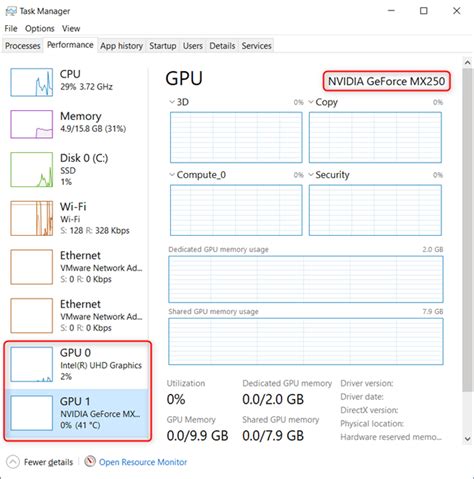Click the Memory 4.9/15.8 GB (31%) label
This screenshot has height=479, width=474.
(x=93, y=129)
